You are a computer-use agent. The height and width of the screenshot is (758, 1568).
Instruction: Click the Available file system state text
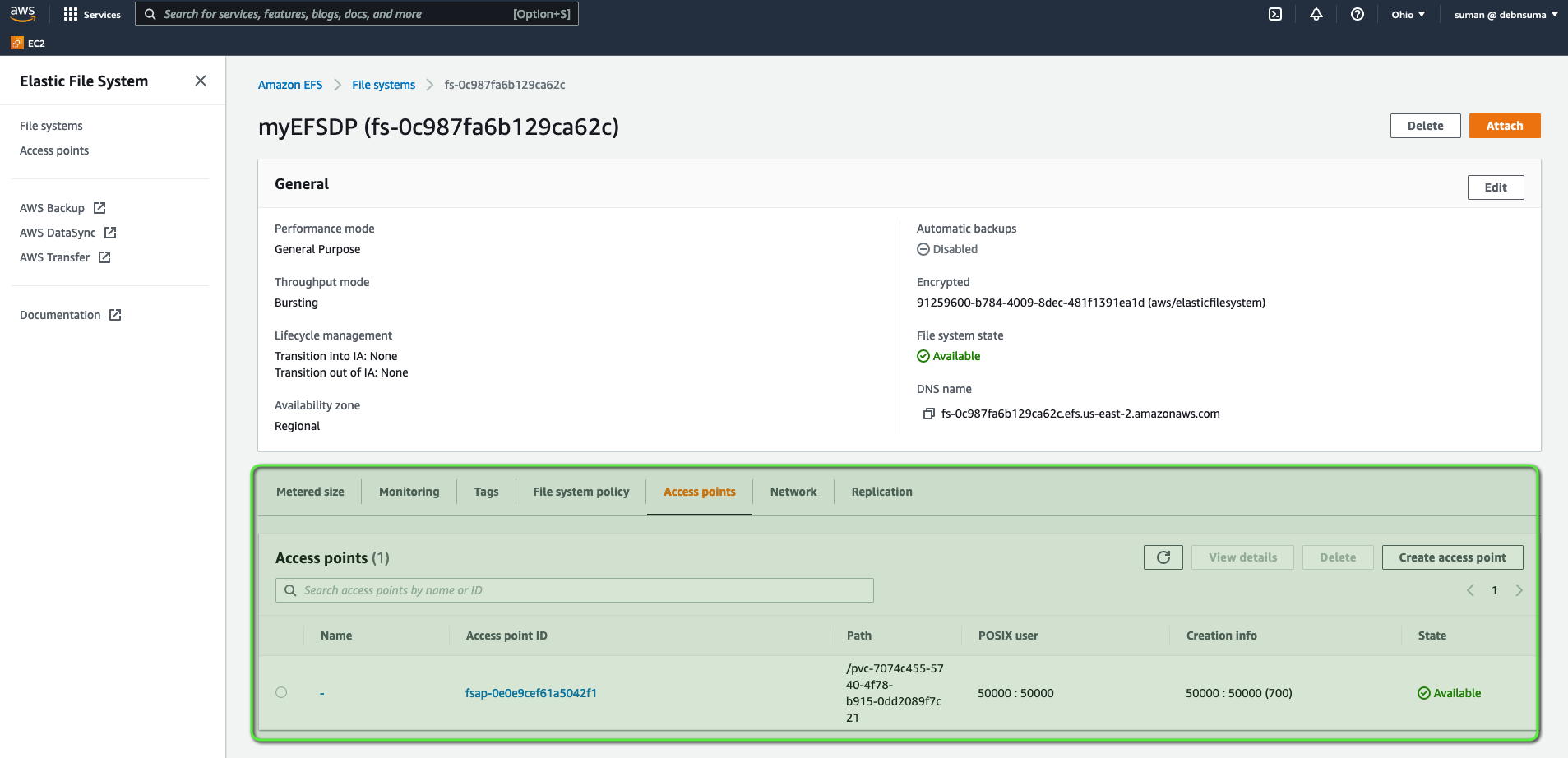[x=949, y=356]
